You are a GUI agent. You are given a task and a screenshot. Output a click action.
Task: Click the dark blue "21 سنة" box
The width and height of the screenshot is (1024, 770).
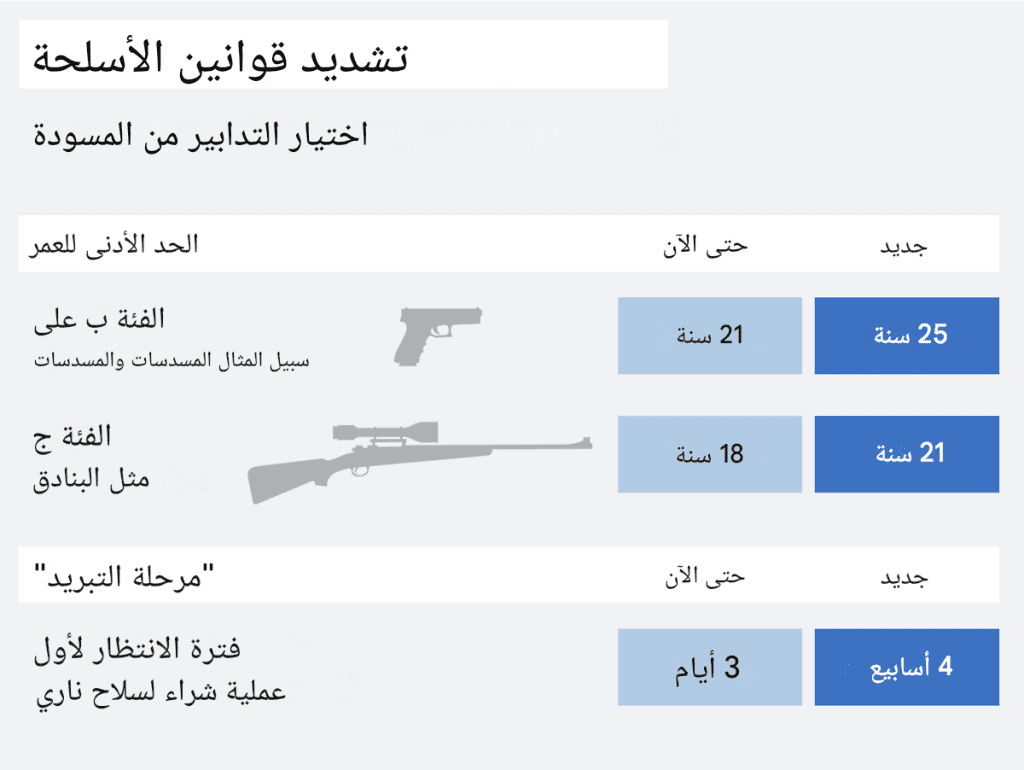(x=907, y=454)
